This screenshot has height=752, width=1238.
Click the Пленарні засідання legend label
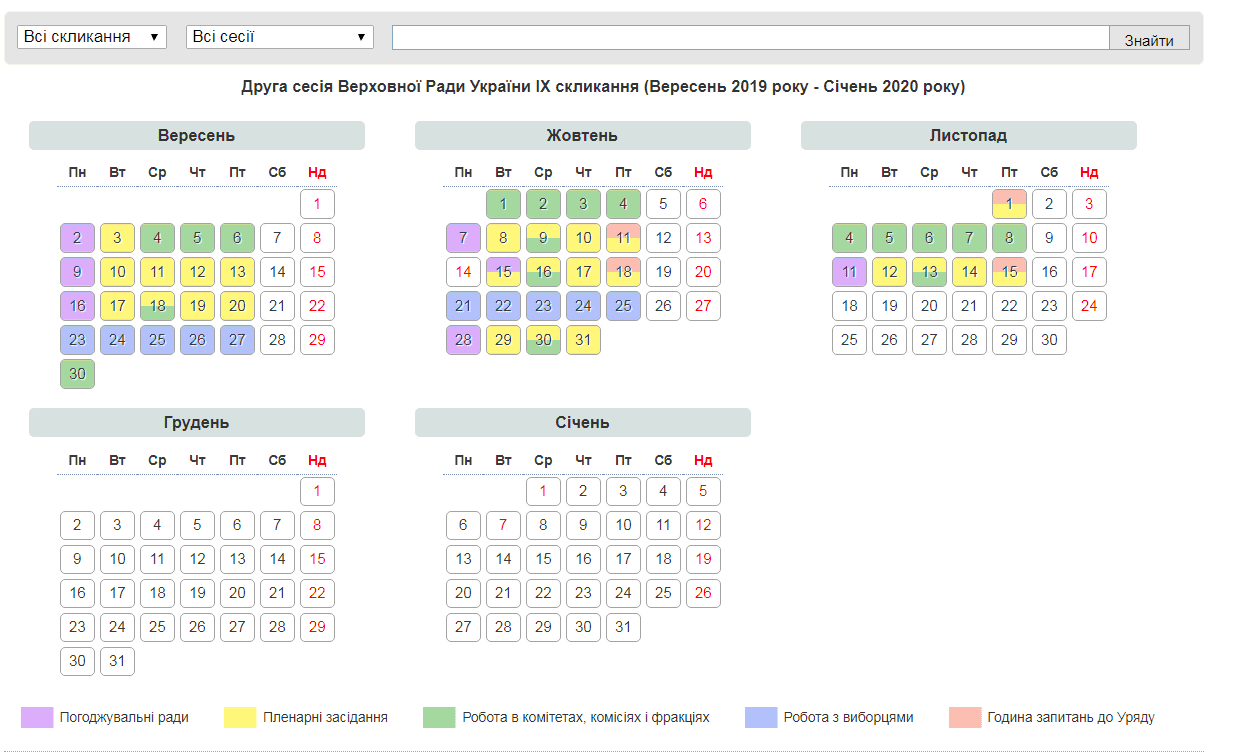(x=325, y=717)
